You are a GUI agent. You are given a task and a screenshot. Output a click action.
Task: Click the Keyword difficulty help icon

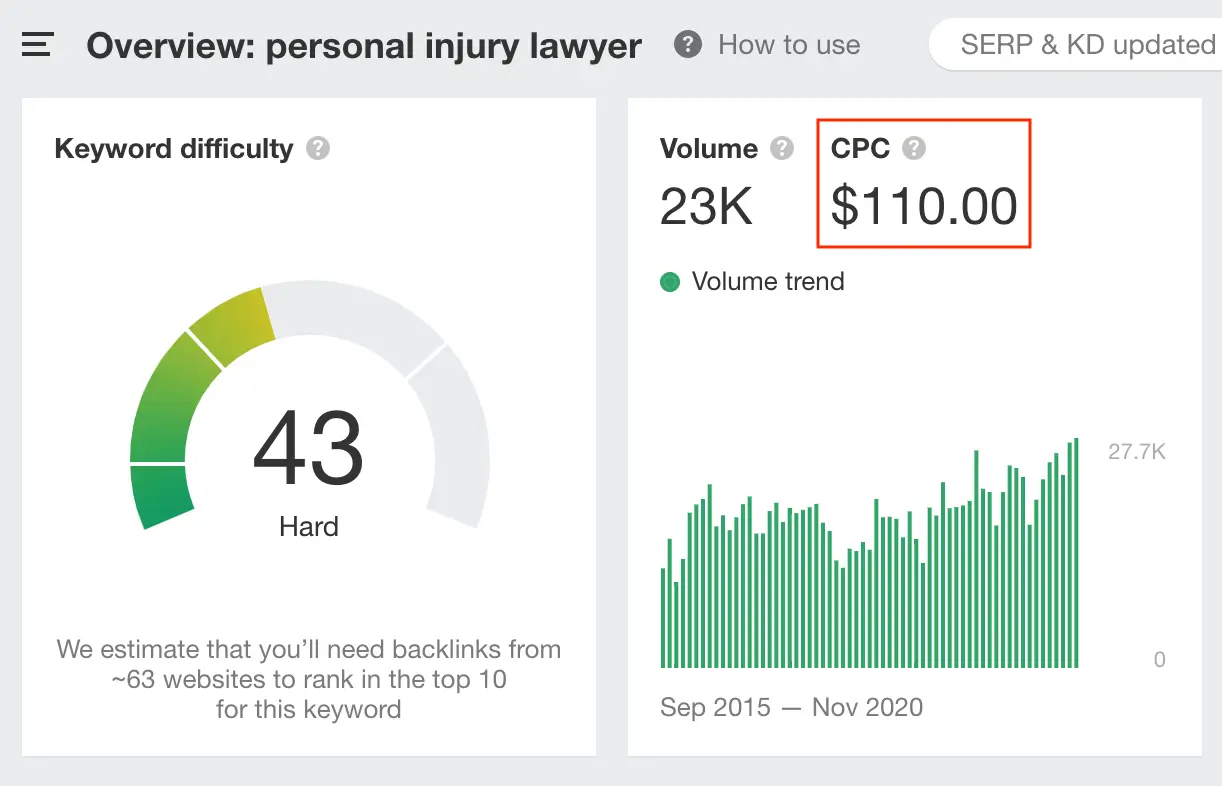point(318,149)
